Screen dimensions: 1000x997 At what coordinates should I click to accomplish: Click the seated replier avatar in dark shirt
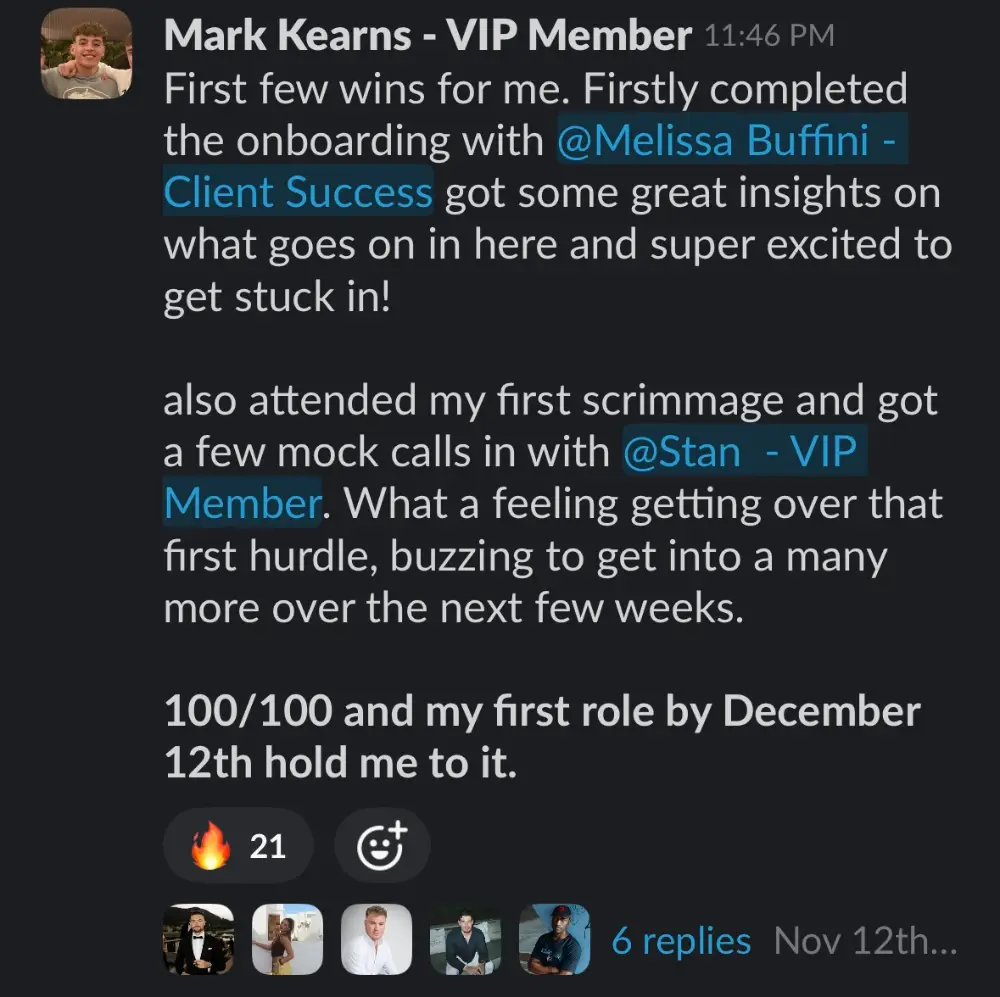(x=466, y=940)
